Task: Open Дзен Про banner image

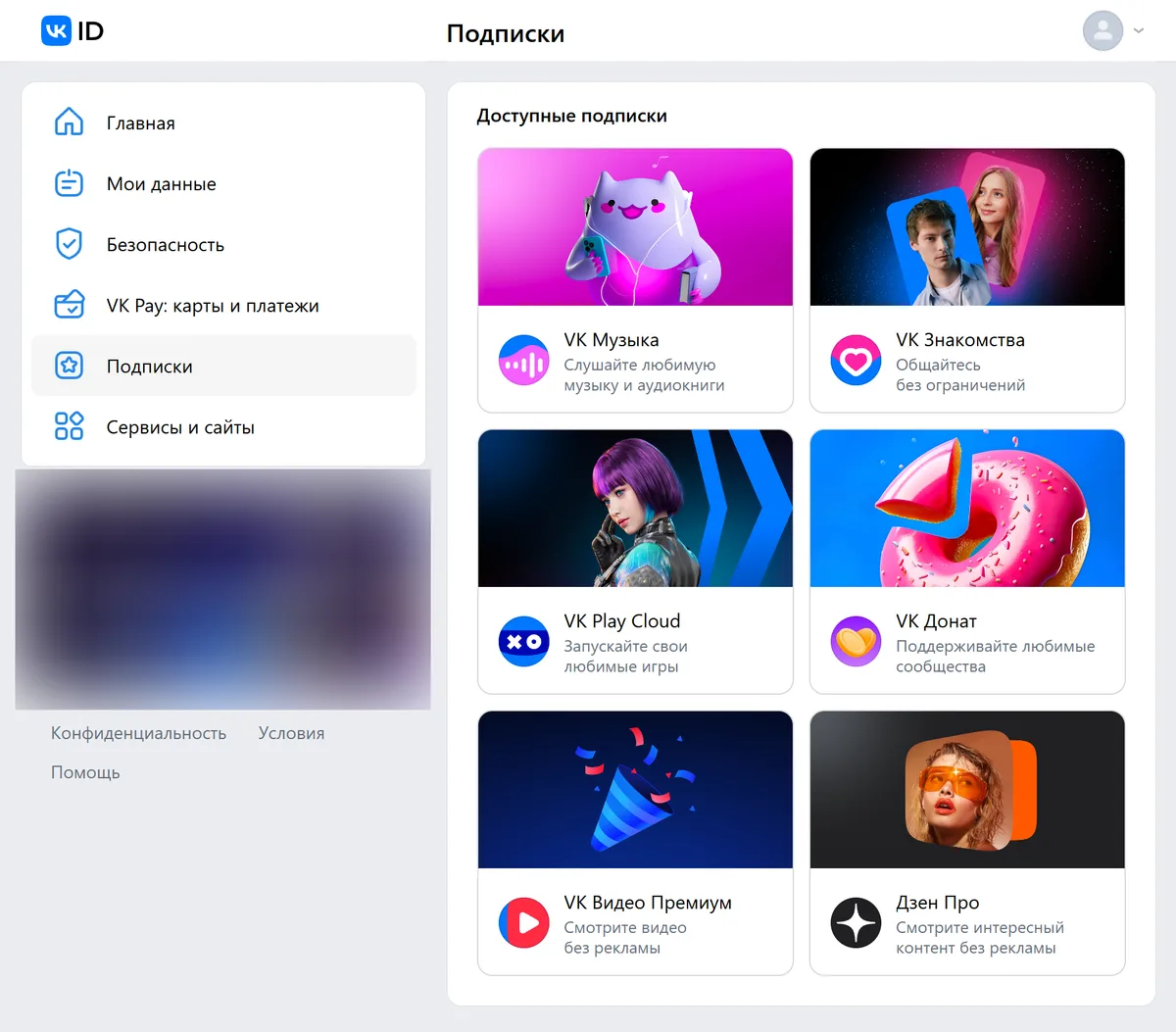Action: pyautogui.click(x=967, y=790)
